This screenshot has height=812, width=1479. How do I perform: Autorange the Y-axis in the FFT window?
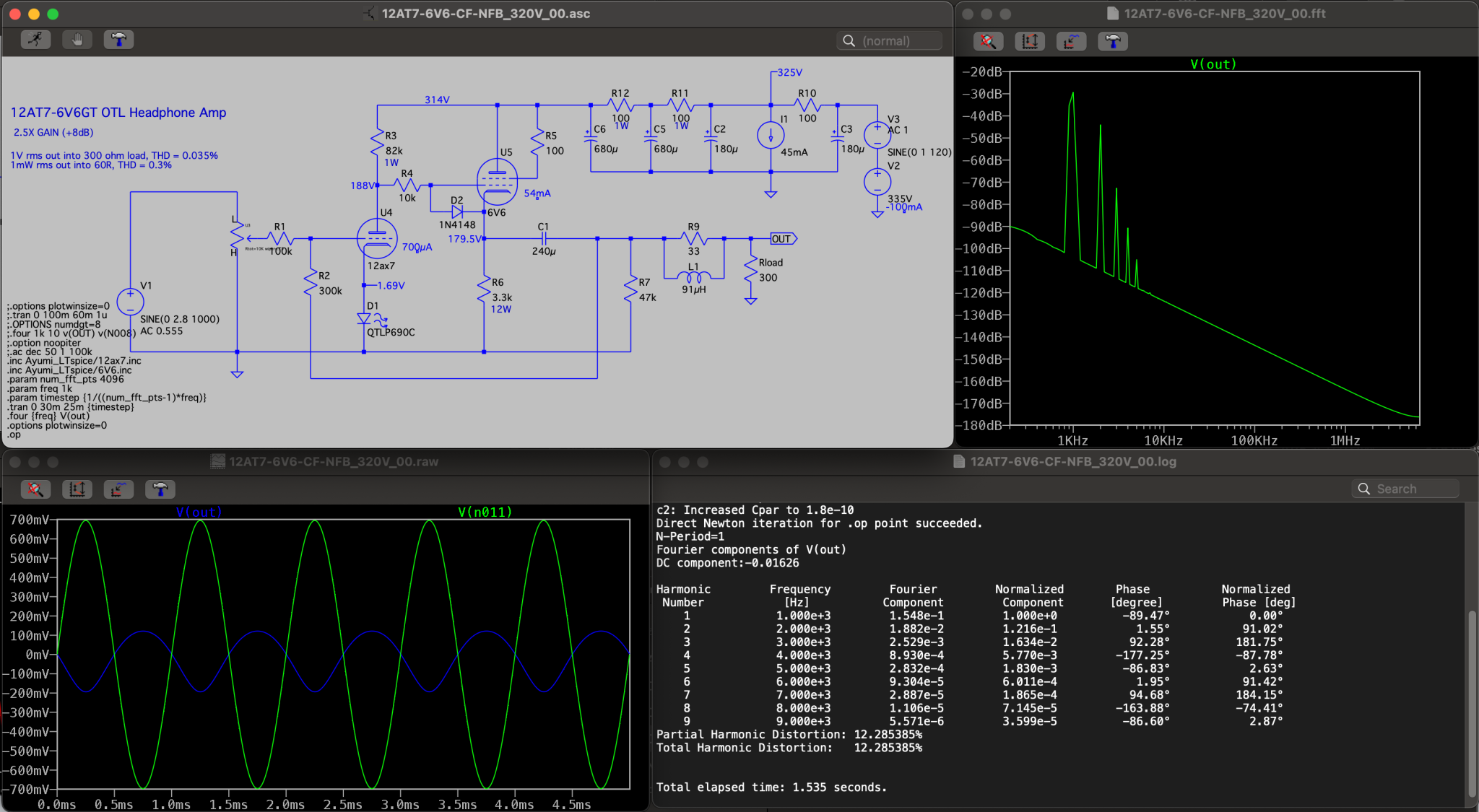(1030, 42)
